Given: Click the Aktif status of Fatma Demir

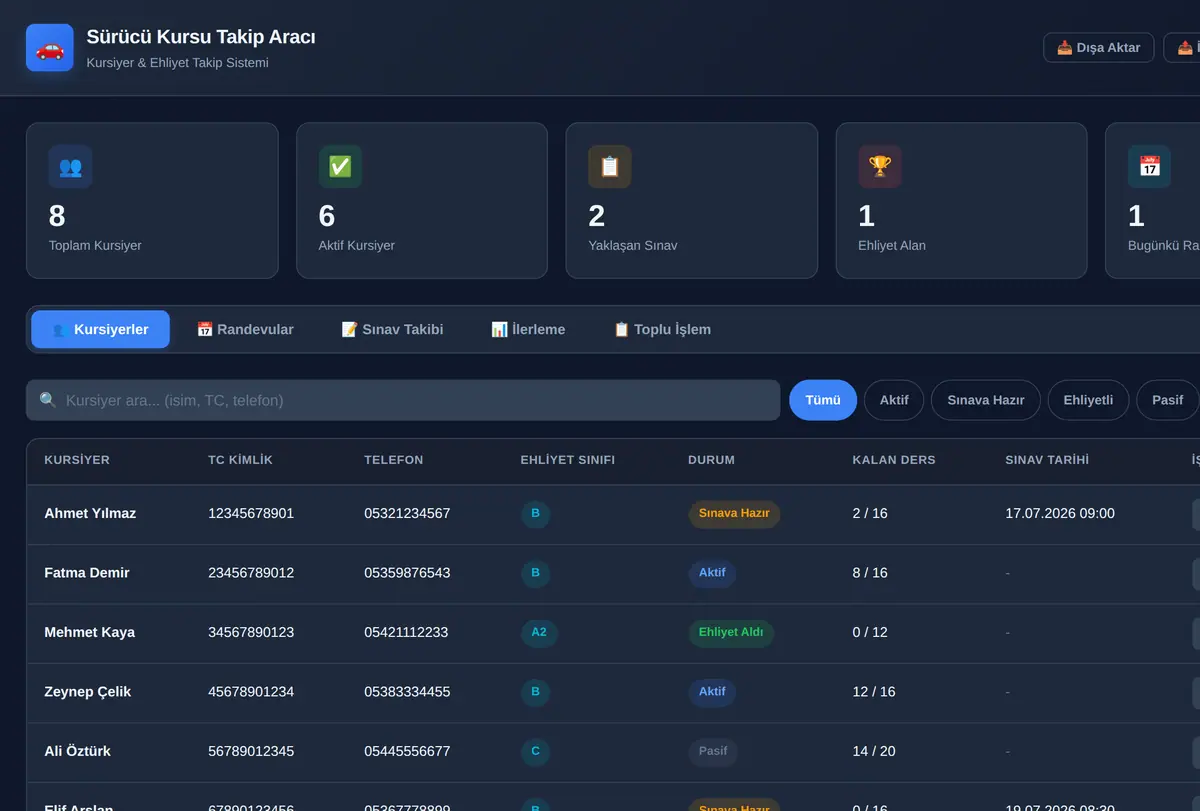Looking at the screenshot, I should (713, 574).
